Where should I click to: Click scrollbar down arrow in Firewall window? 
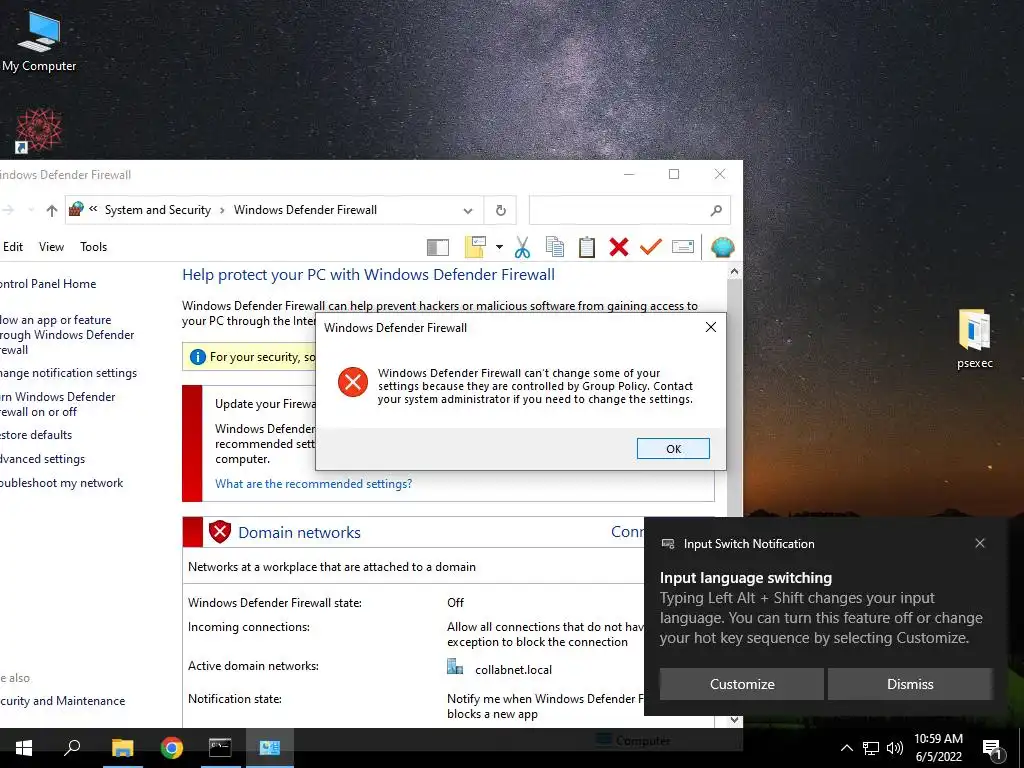pos(734,720)
